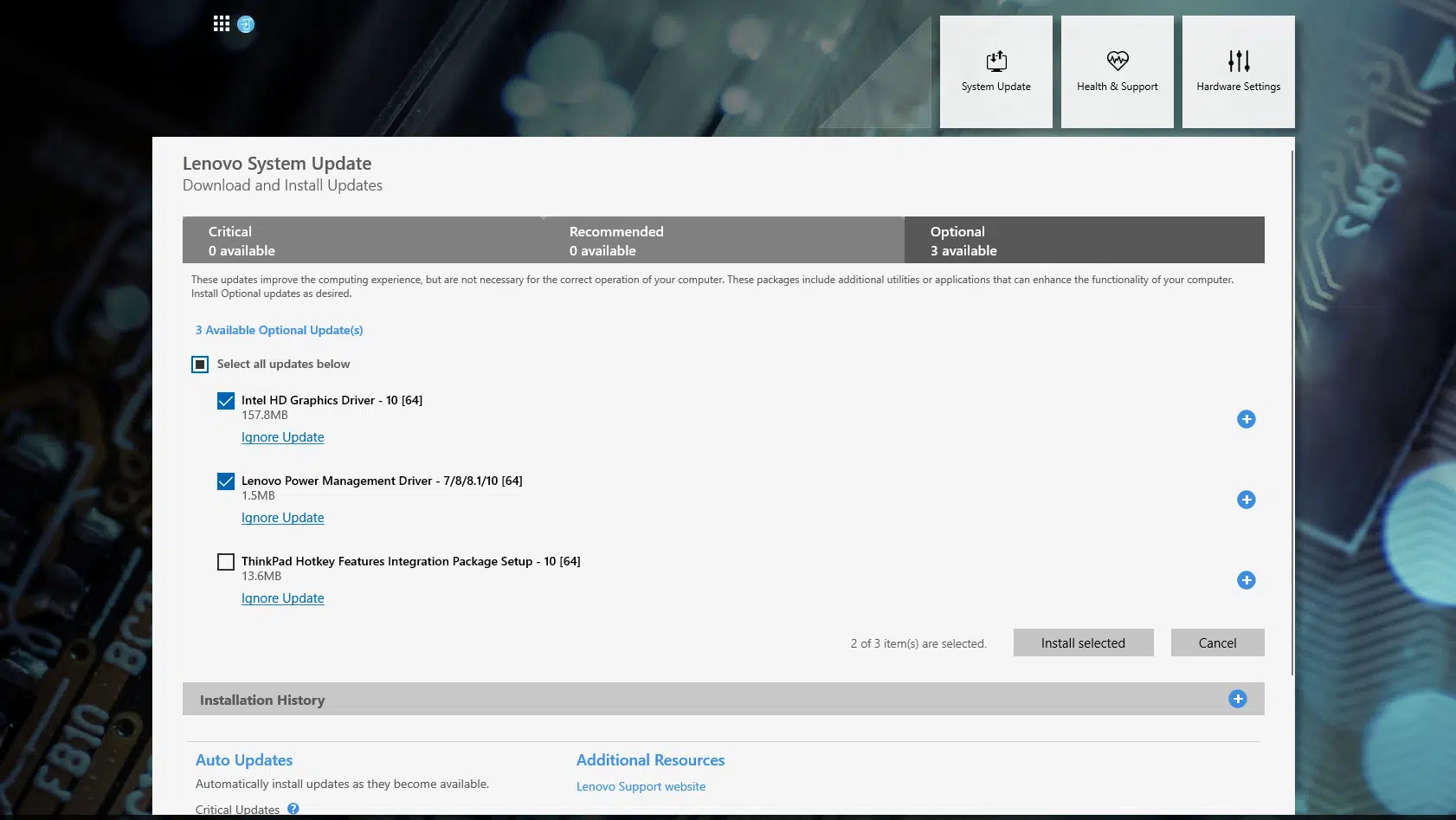Click the 157.8MB size text
This screenshot has width=1456, height=820.
coord(265,416)
